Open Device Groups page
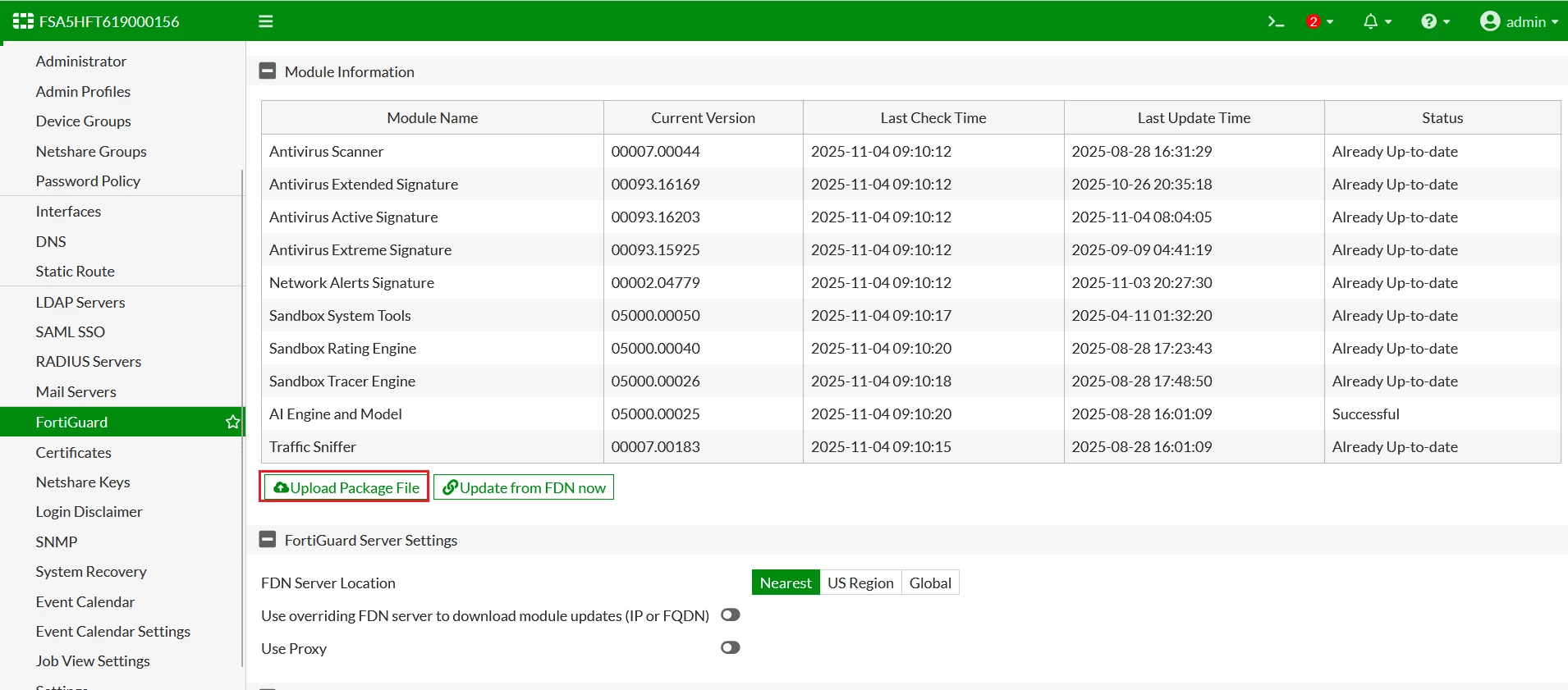Screen dimensions: 1568x690 tap(84, 121)
